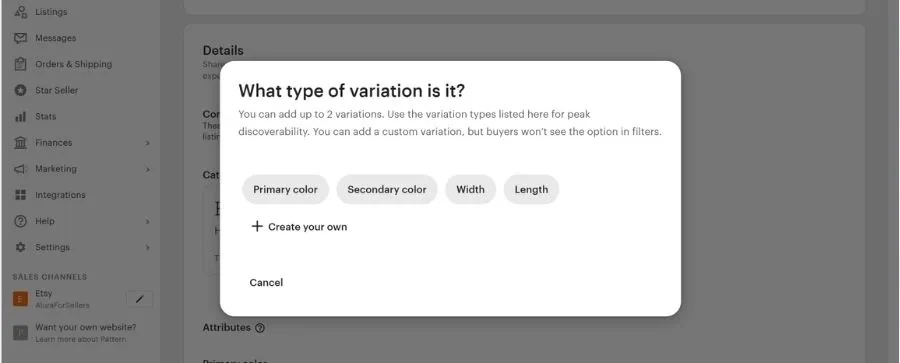Click the Attributes help question icon
The height and width of the screenshot is (363, 900).
click(260, 328)
